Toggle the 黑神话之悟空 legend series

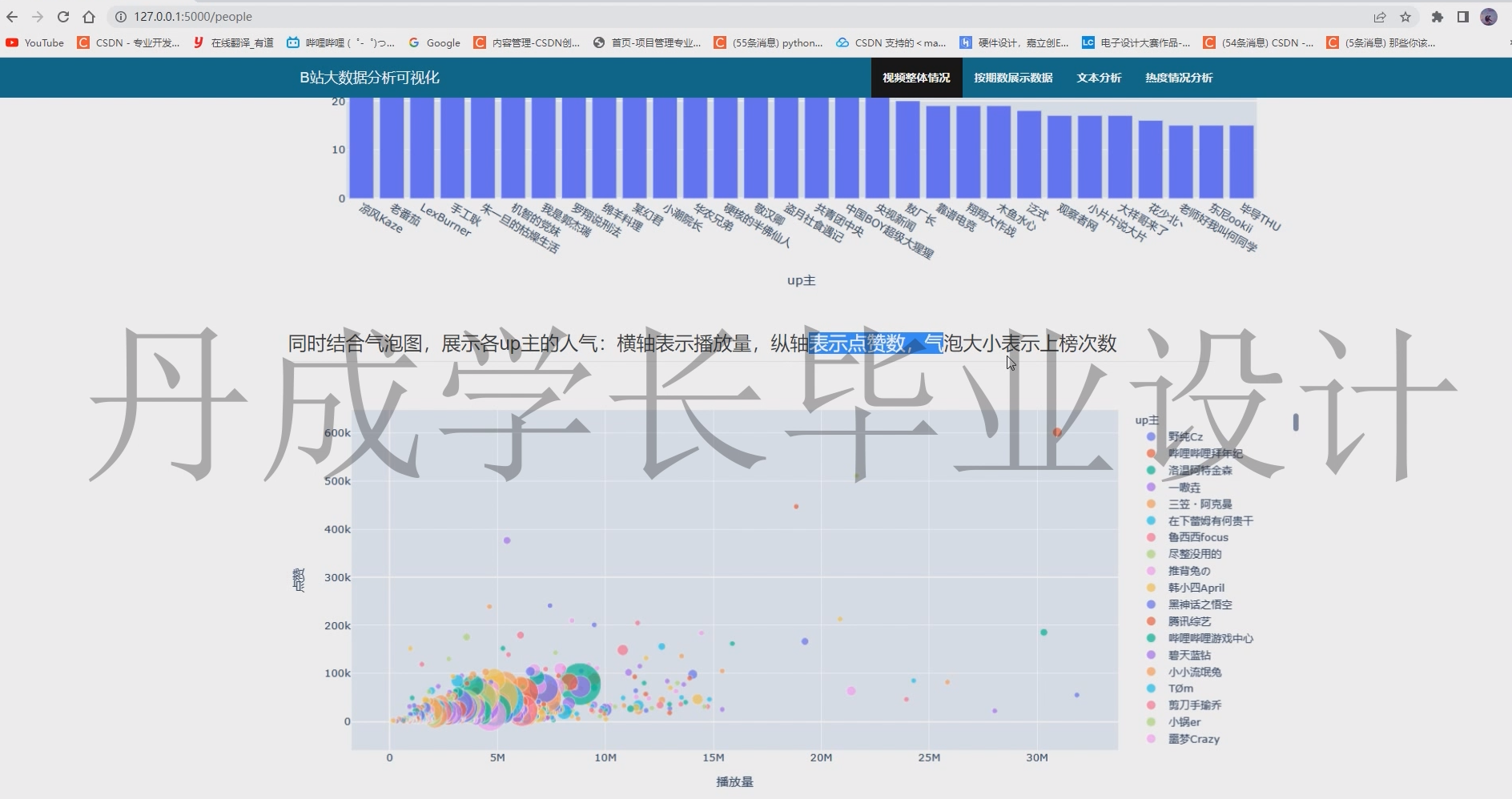1190,604
